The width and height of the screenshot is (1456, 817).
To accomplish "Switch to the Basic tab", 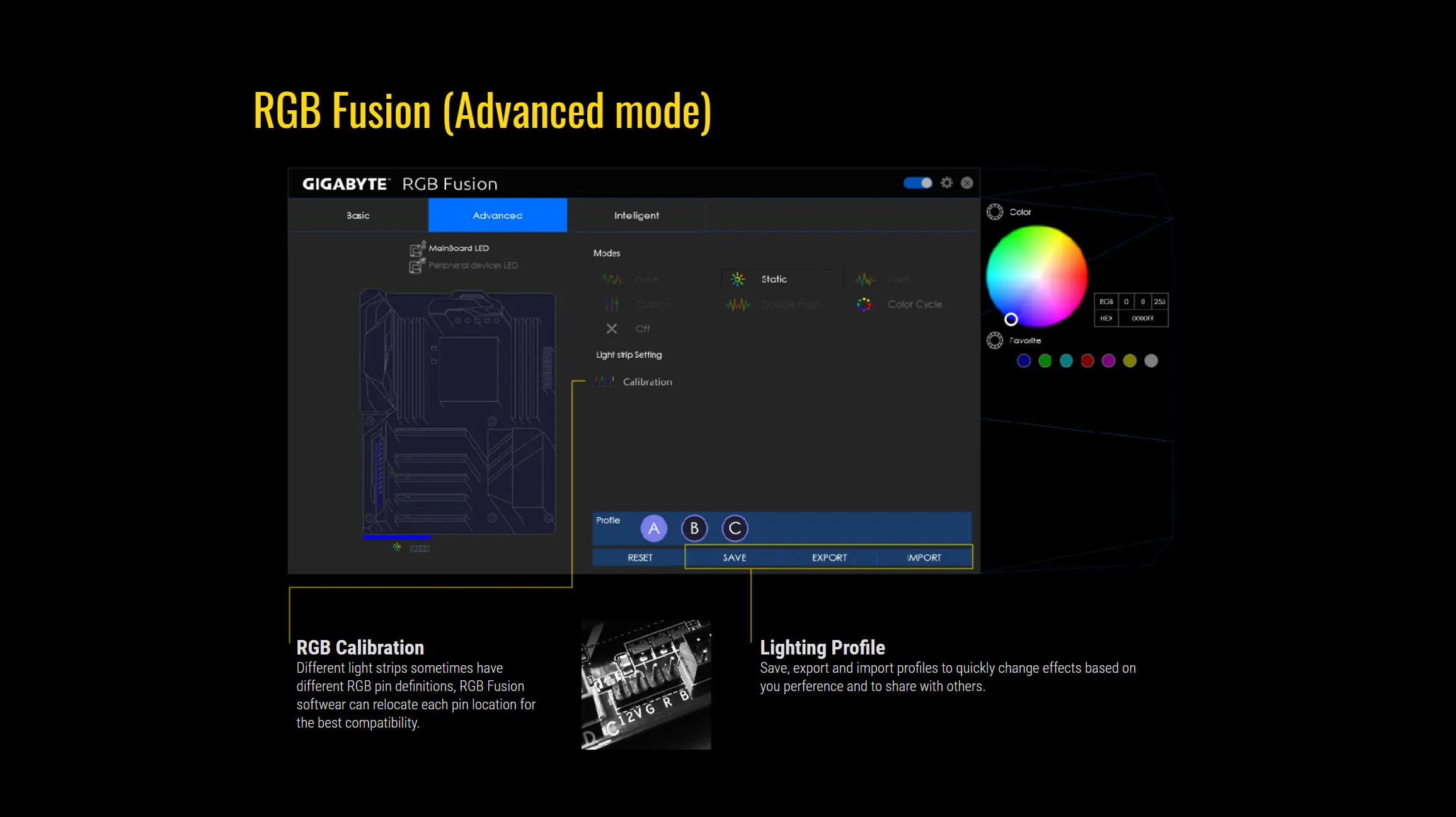I will tap(358, 215).
